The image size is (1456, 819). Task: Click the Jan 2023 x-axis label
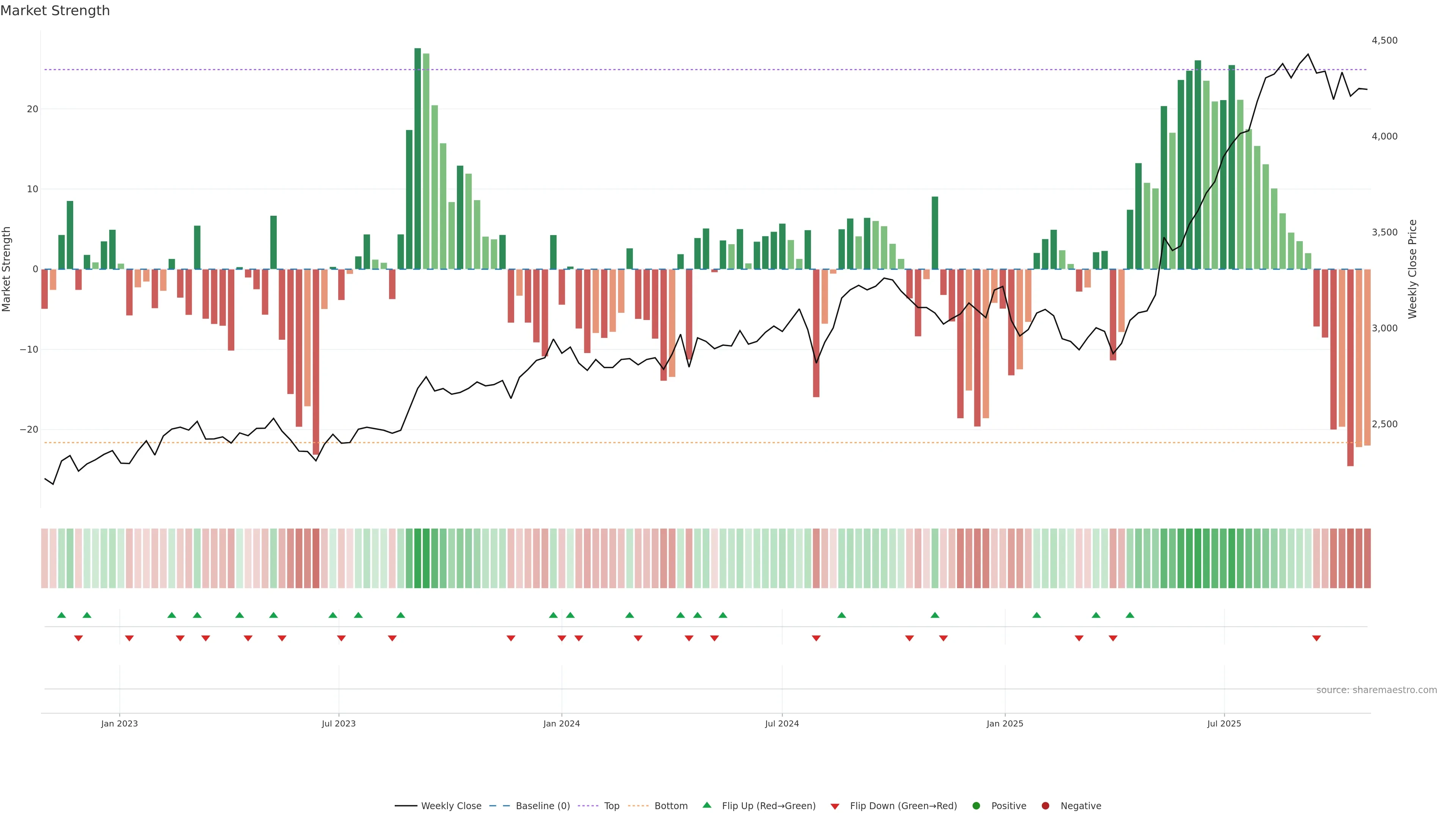(x=119, y=723)
